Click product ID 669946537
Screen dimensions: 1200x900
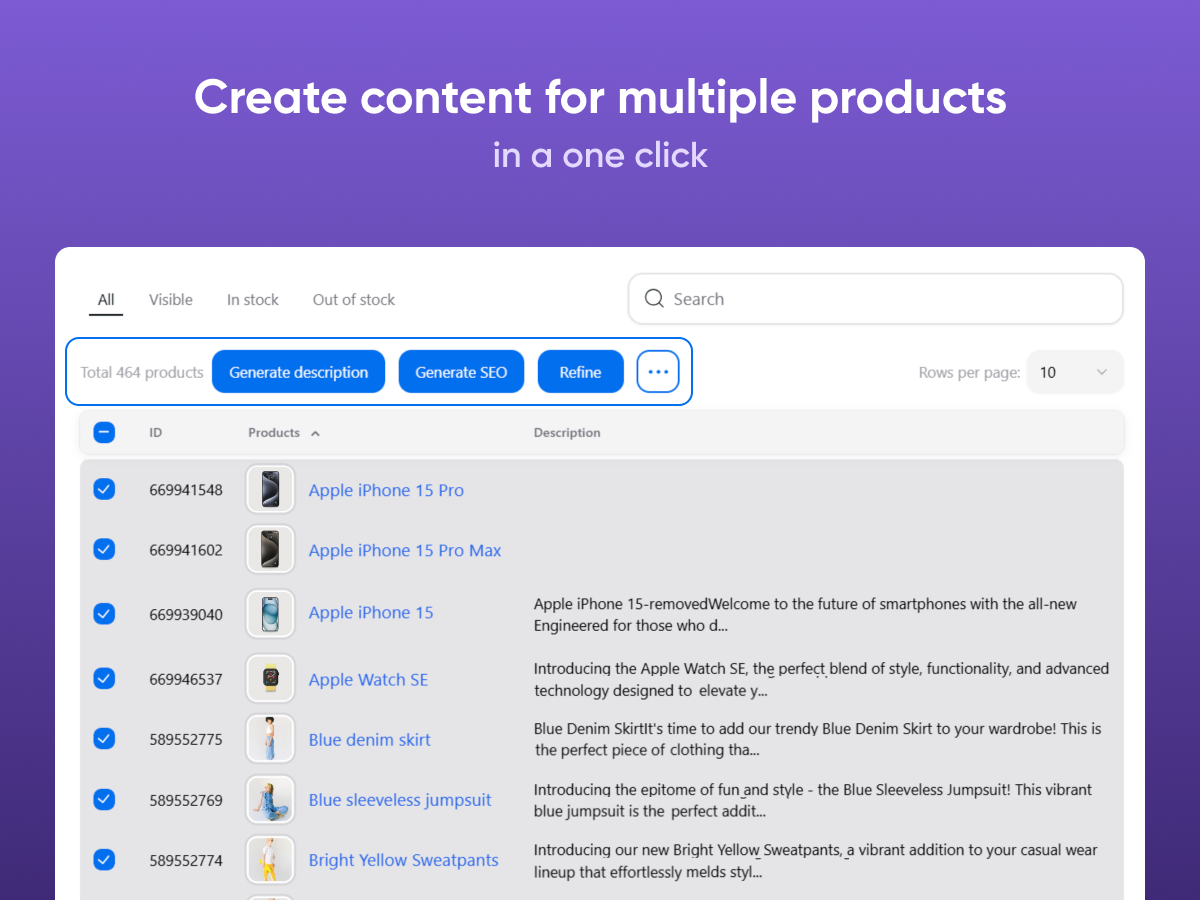[x=186, y=680]
